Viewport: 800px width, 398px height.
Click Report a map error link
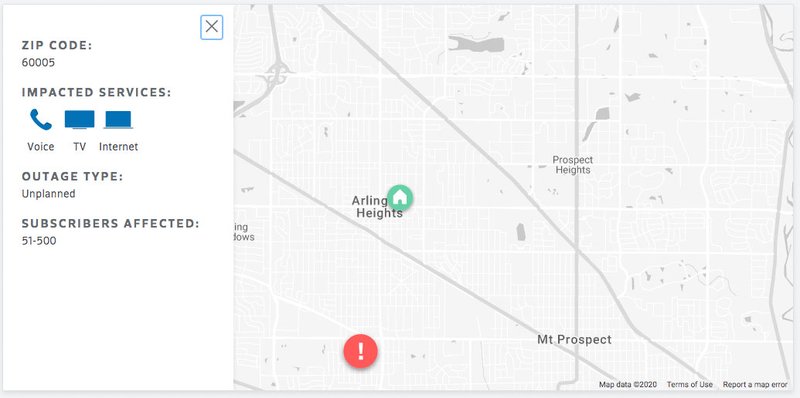coord(755,385)
